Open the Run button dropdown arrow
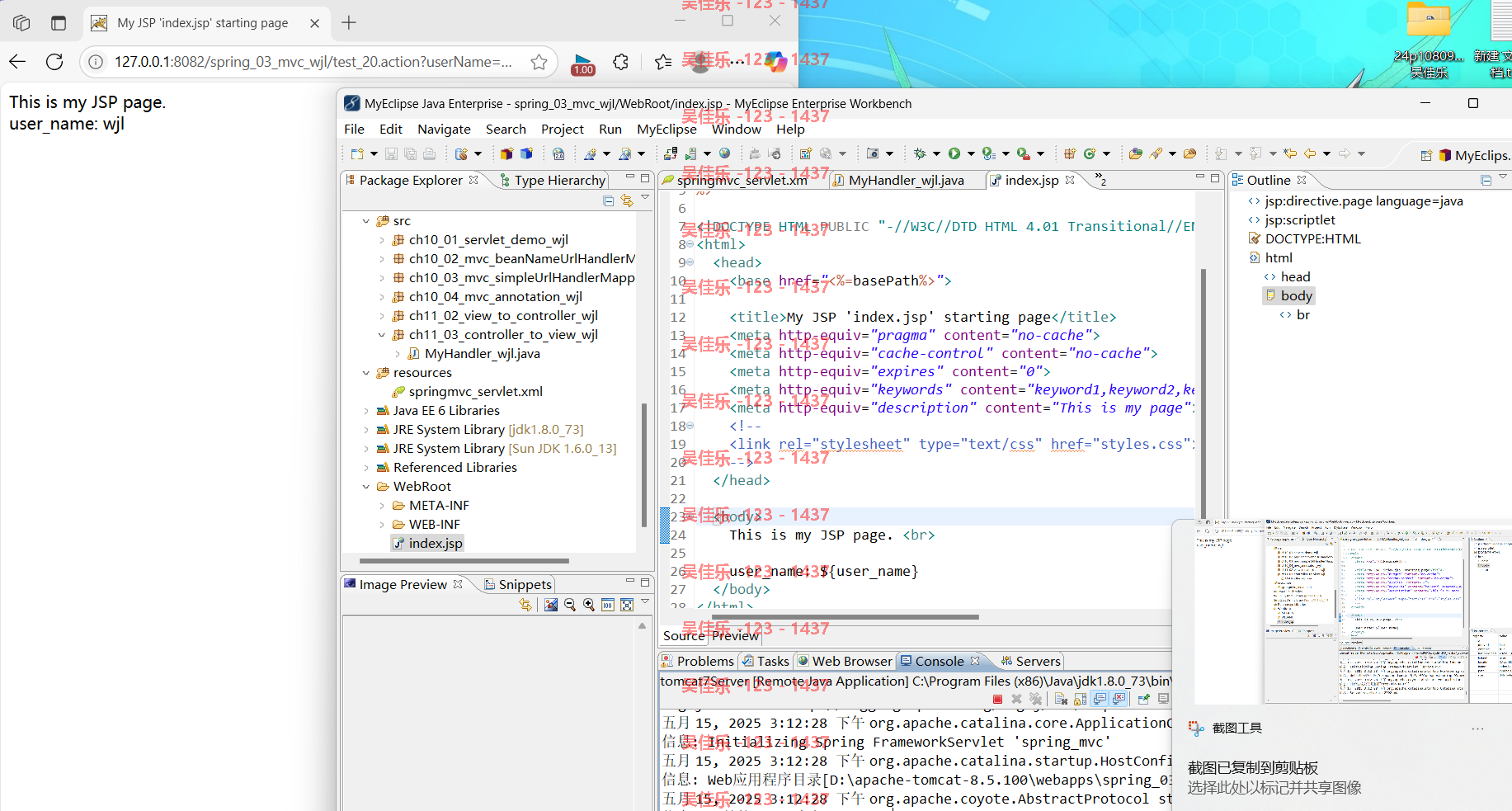Viewport: 1512px width, 811px height. [x=971, y=153]
